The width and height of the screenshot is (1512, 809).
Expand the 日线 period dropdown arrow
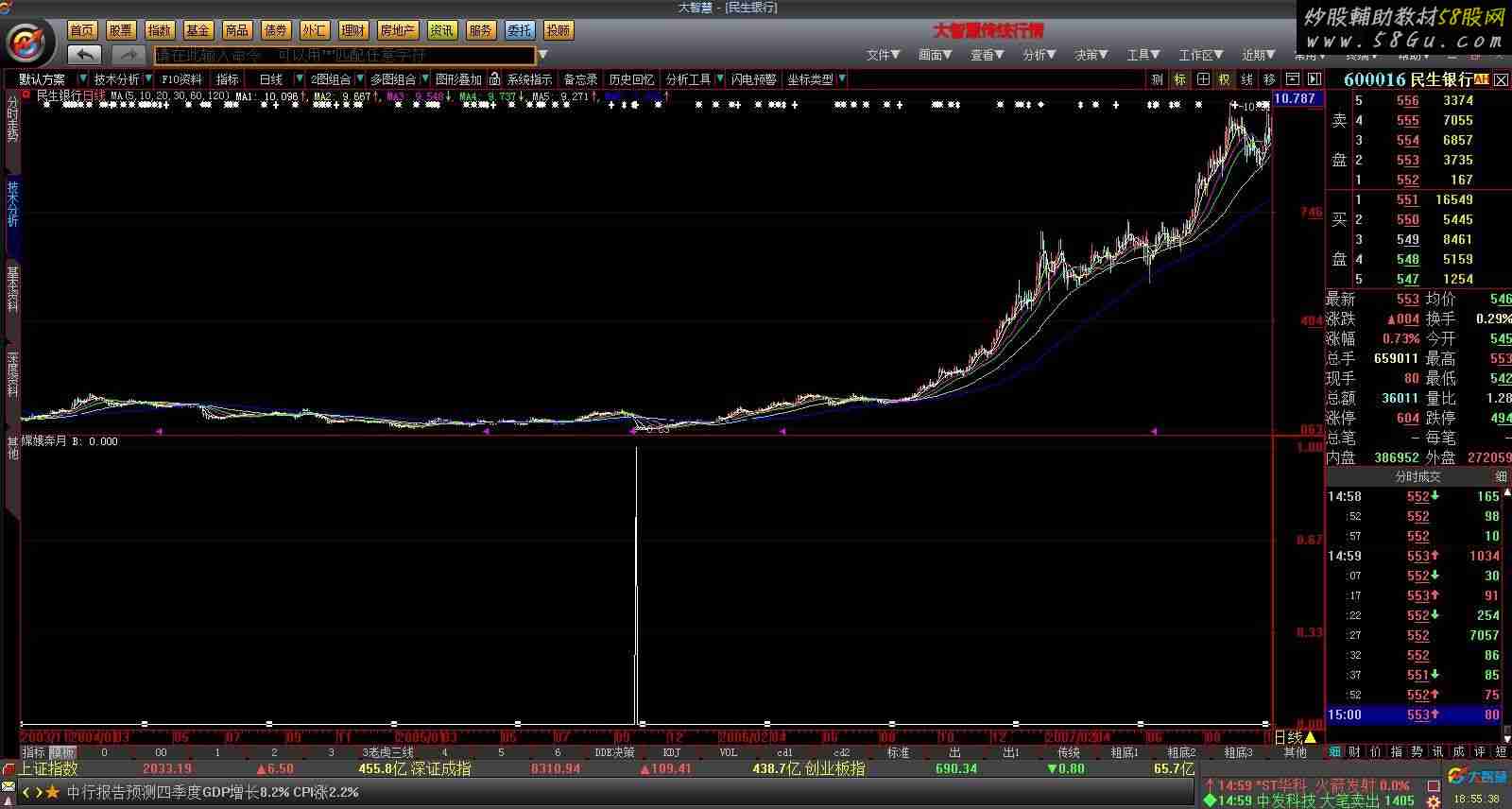pos(300,79)
